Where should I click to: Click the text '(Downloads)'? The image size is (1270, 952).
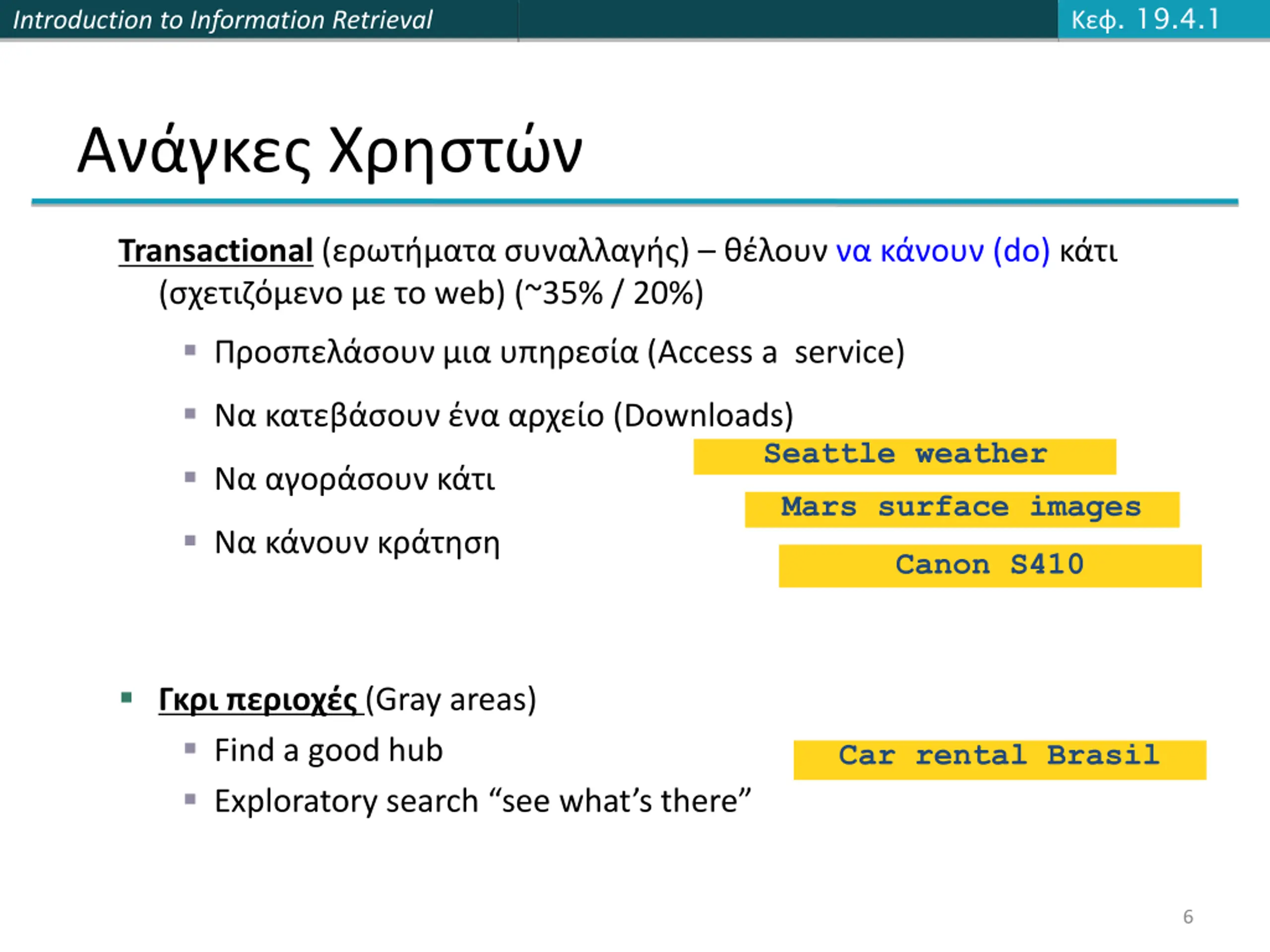[703, 416]
